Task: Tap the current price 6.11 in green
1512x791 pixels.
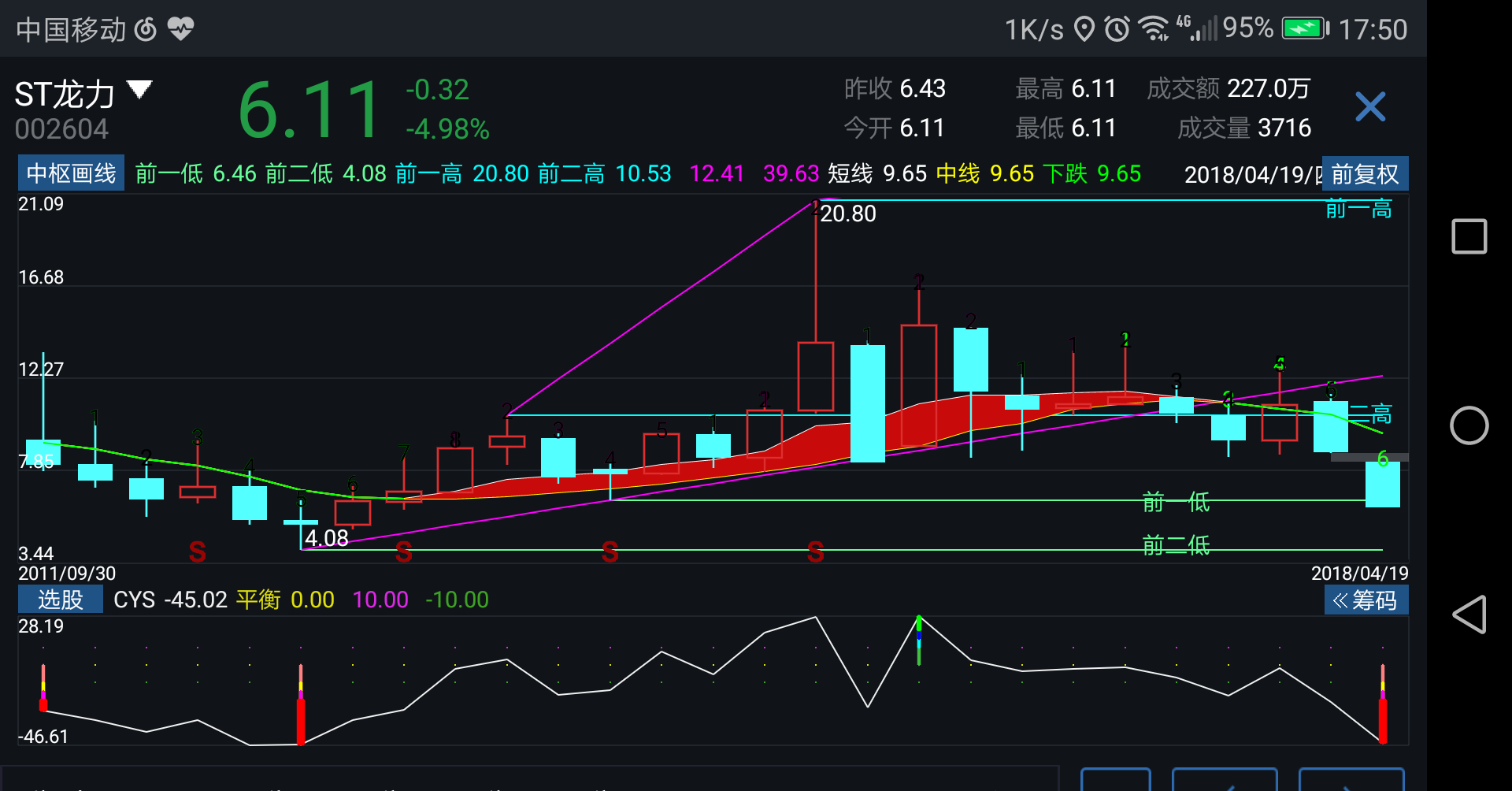Action: [309, 110]
